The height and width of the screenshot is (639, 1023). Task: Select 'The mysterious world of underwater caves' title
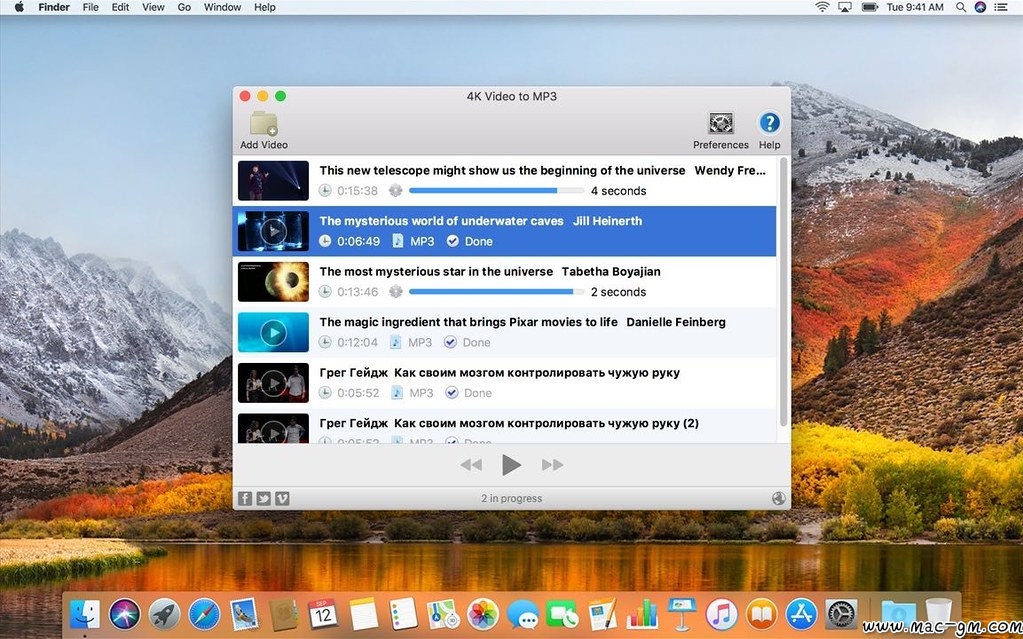point(441,221)
